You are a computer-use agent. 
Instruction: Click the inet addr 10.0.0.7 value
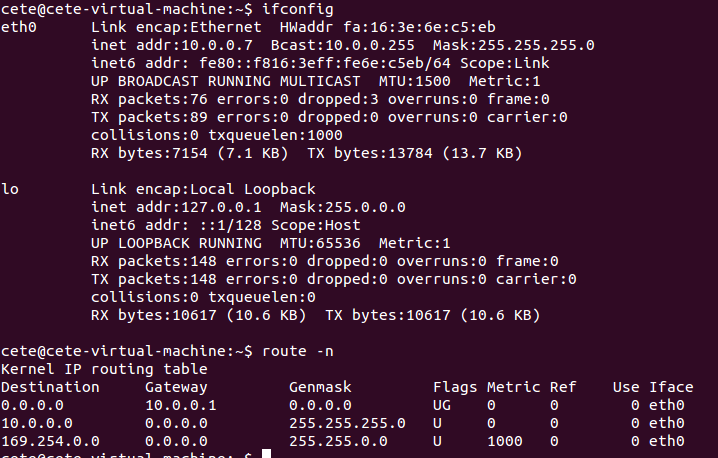click(x=217, y=45)
